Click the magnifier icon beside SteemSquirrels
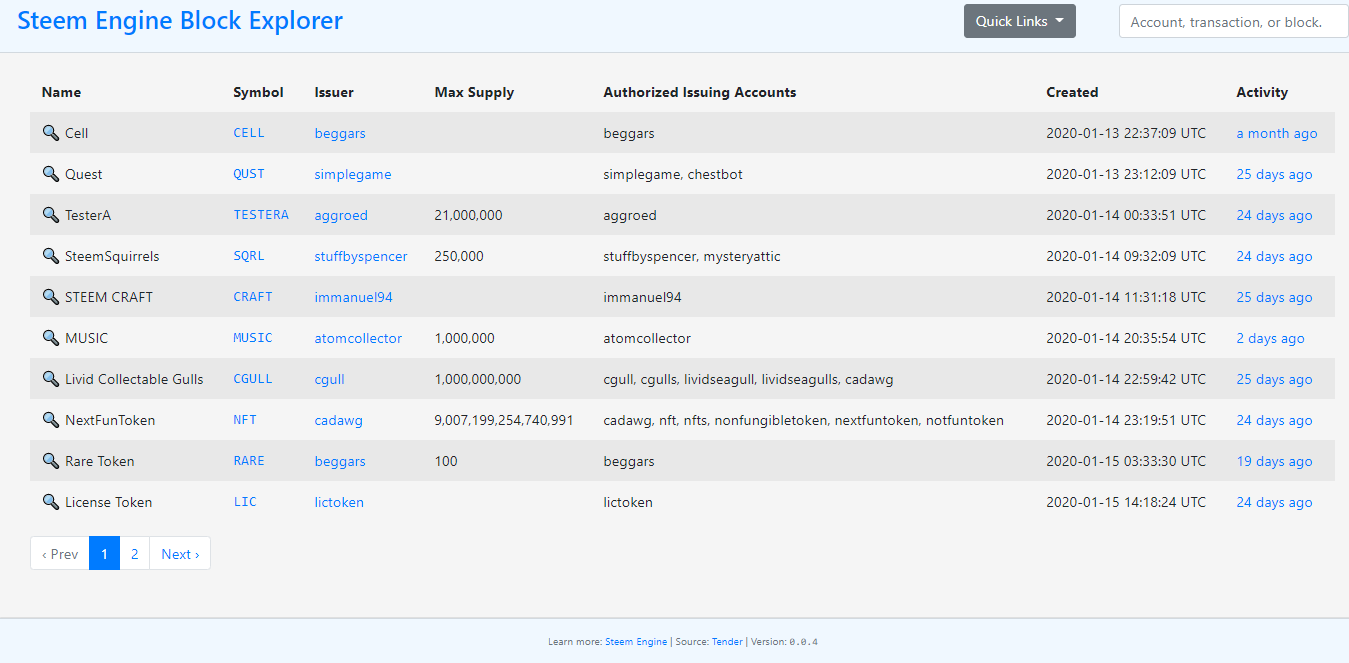This screenshot has width=1349, height=663. click(51, 256)
